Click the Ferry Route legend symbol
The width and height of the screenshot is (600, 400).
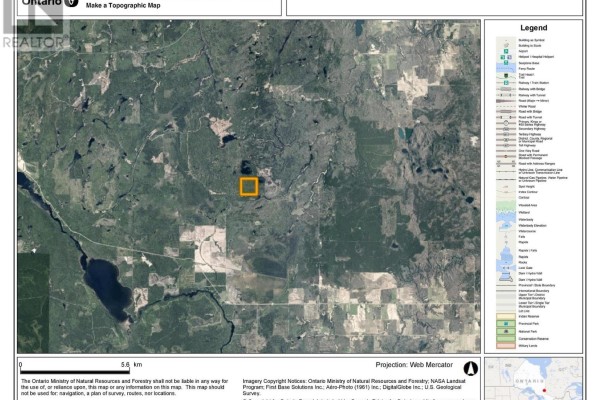click(506, 69)
